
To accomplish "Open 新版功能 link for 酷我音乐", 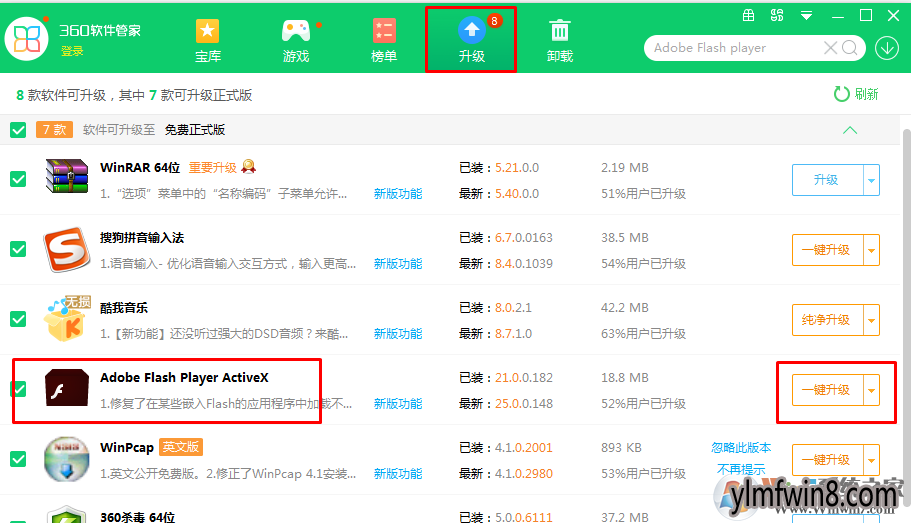I will coord(398,334).
